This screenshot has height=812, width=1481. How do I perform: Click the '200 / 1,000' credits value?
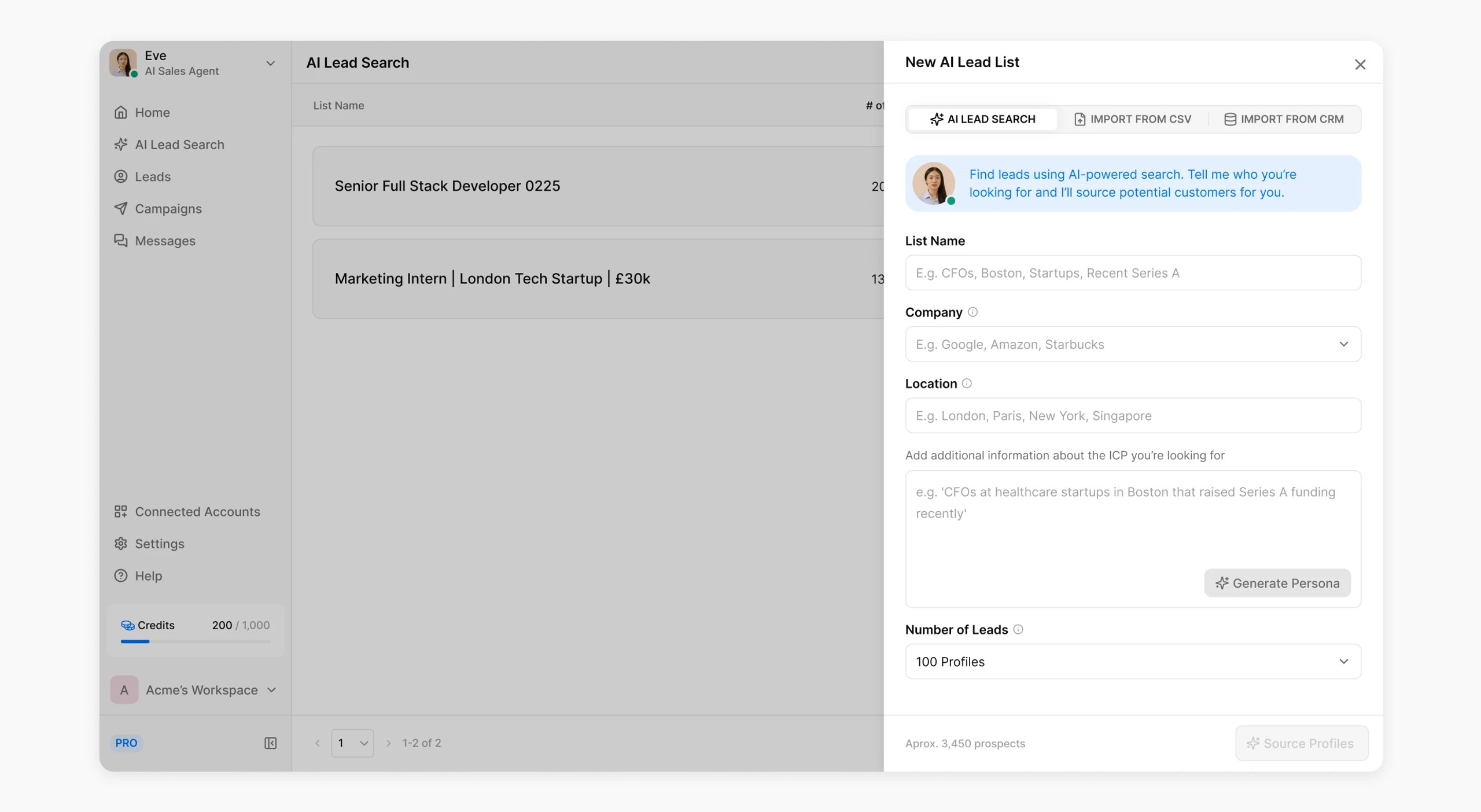tap(241, 625)
